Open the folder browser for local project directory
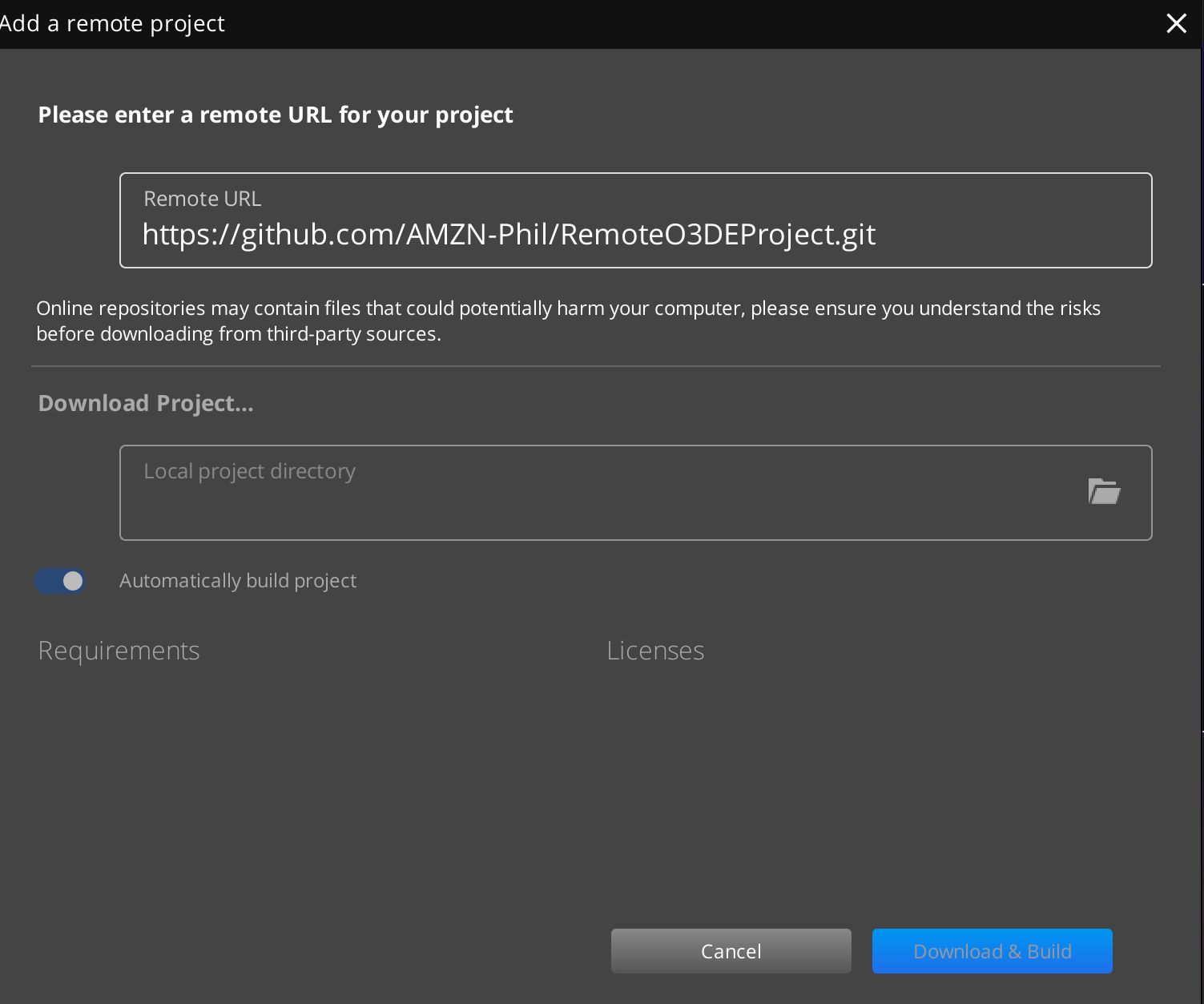1204x1004 pixels. (1105, 492)
